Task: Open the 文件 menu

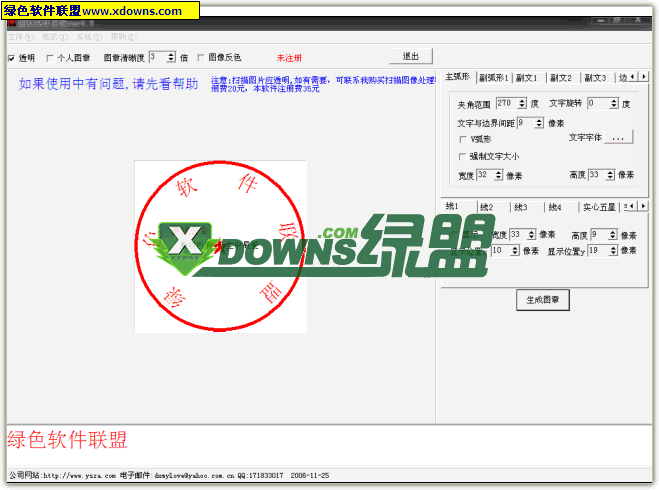Action: (21, 37)
